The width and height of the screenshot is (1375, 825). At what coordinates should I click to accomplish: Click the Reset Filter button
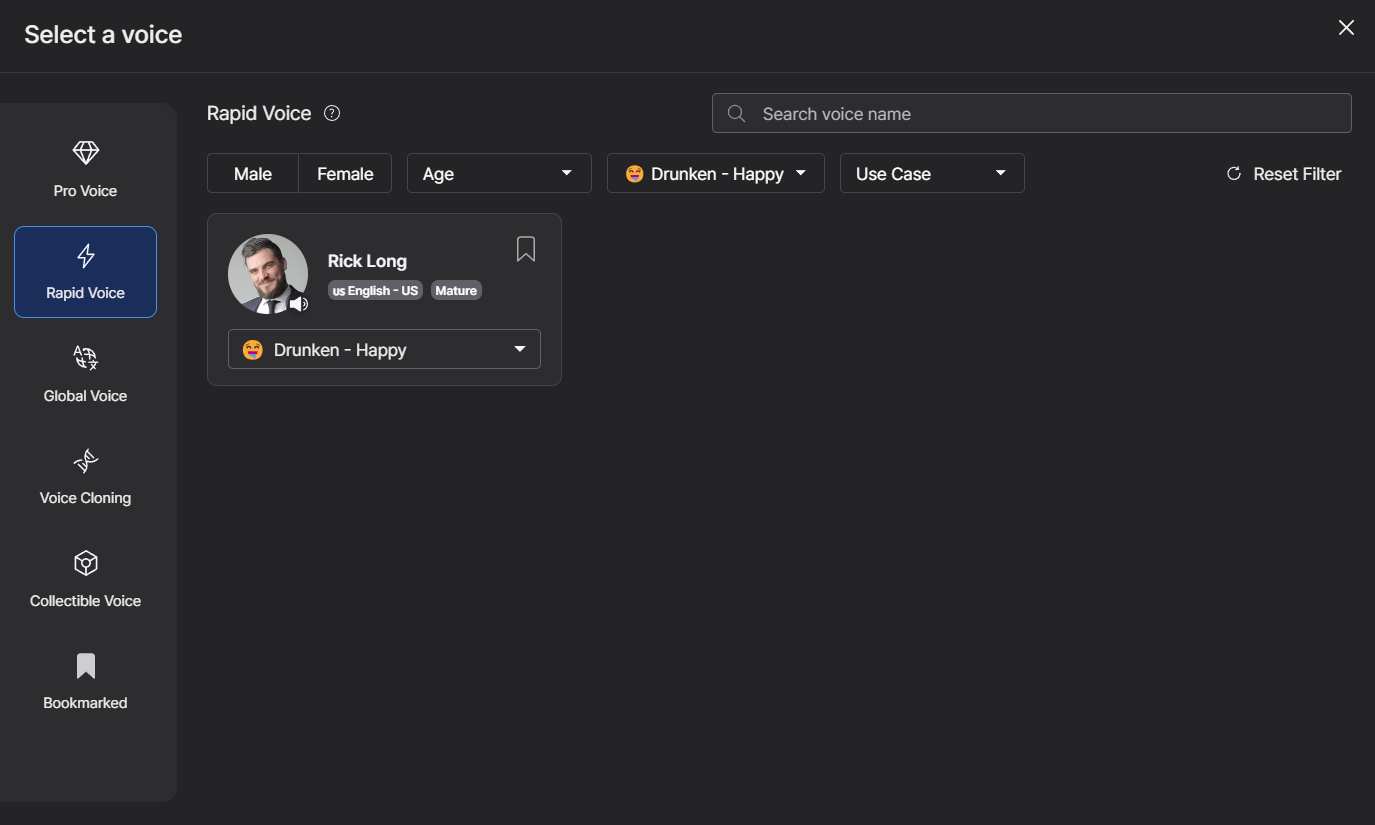click(1284, 174)
